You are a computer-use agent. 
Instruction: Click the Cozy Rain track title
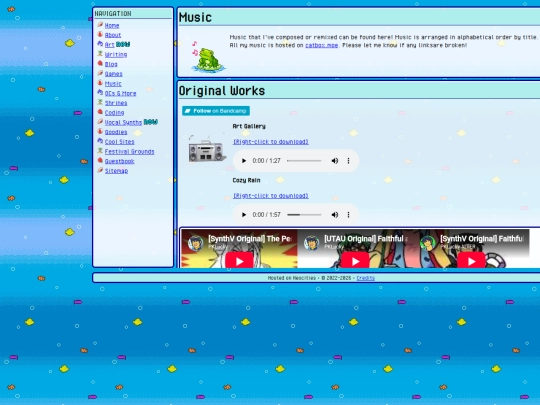[246, 180]
